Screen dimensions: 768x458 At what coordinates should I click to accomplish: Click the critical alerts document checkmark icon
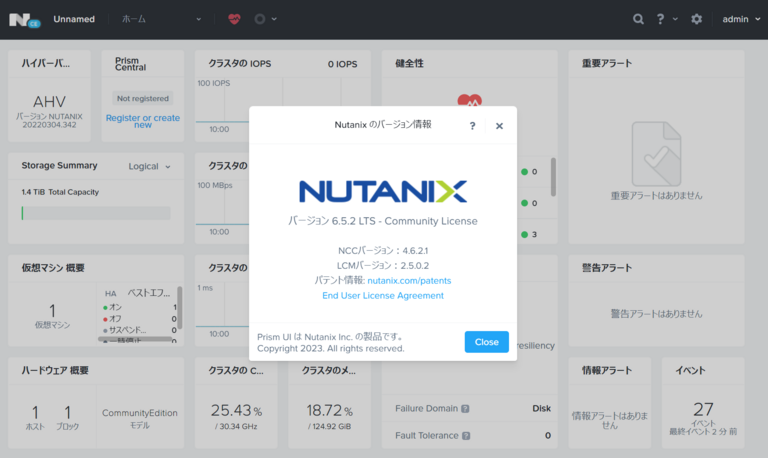656,153
